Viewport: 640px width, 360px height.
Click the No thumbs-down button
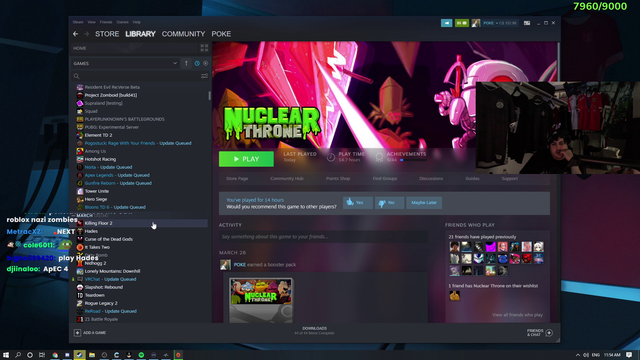coord(389,202)
